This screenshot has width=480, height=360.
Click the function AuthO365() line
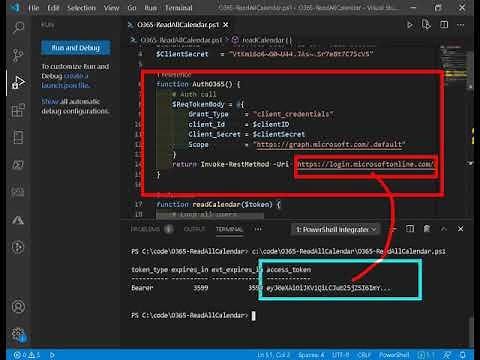tap(198, 84)
